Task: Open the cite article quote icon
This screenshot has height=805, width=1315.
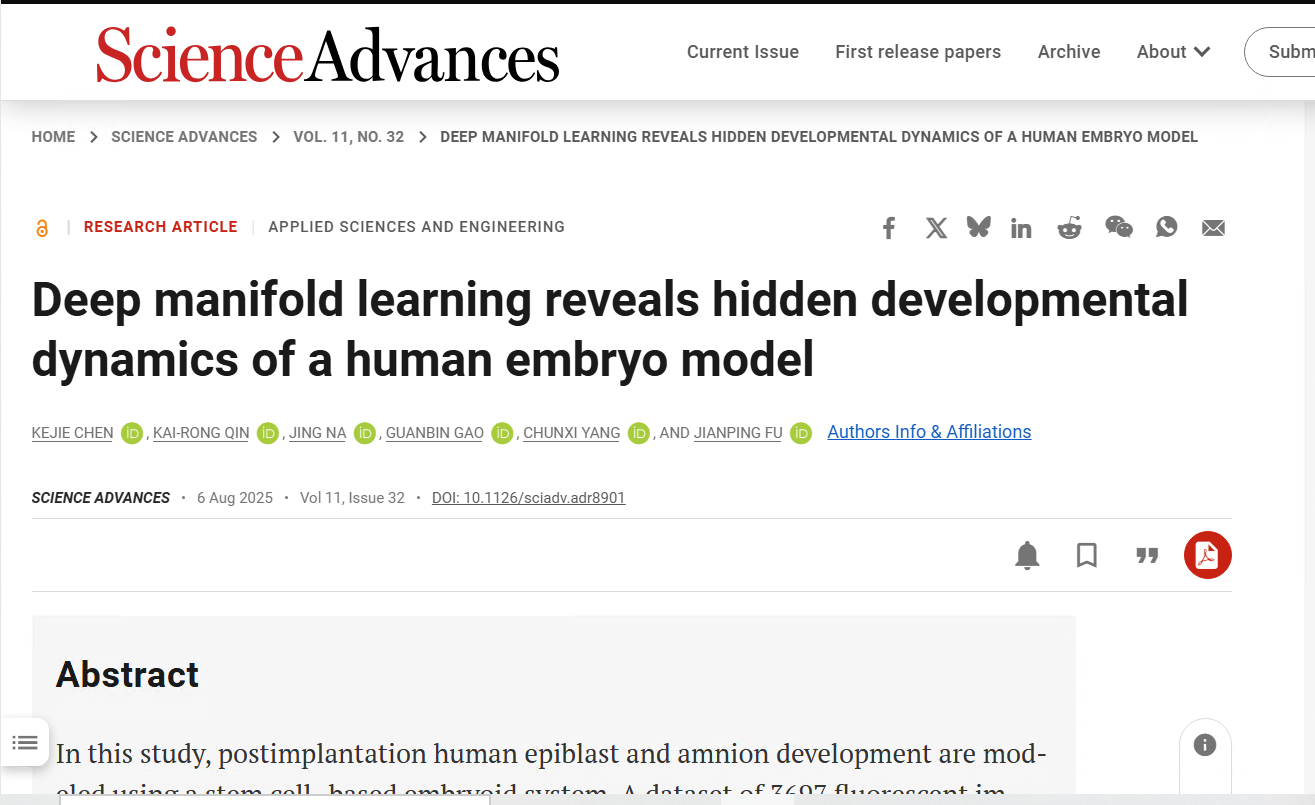Action: (1147, 555)
